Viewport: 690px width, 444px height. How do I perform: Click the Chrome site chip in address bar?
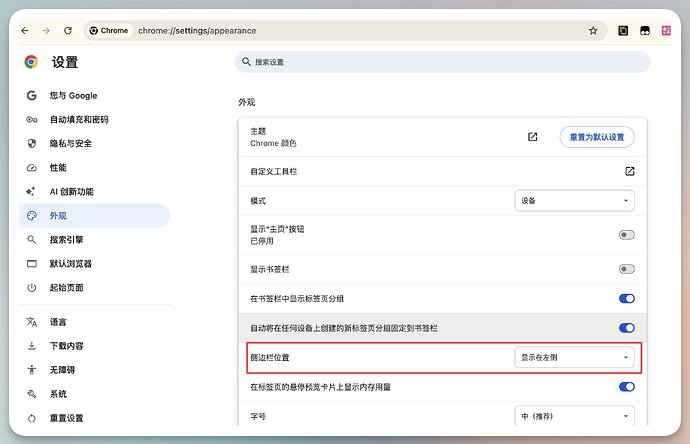109,30
